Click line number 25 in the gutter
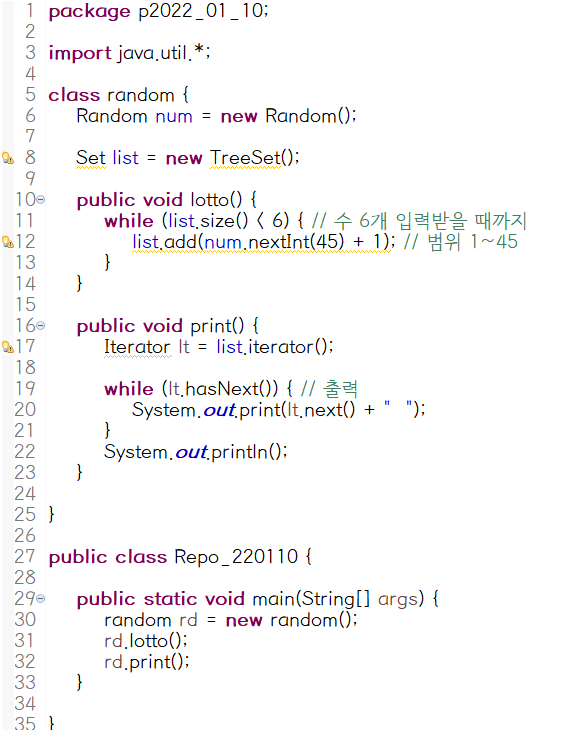This screenshot has height=730, width=563. 25,514
